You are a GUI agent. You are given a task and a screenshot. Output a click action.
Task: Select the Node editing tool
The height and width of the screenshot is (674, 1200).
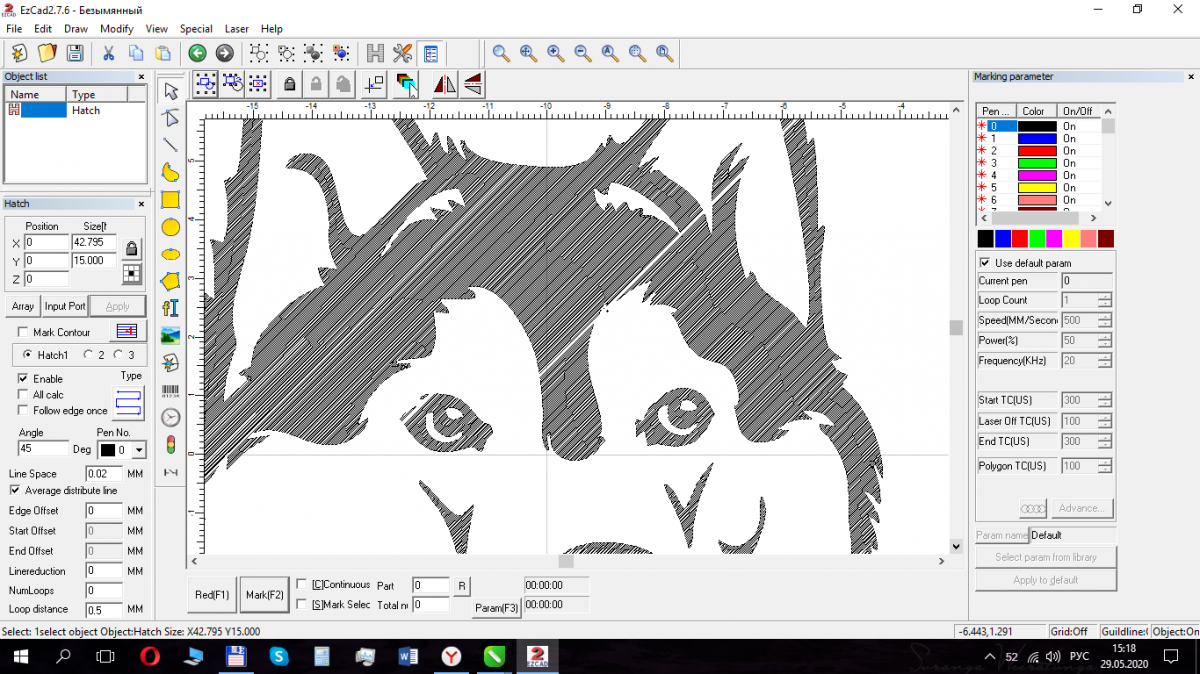pyautogui.click(x=171, y=118)
